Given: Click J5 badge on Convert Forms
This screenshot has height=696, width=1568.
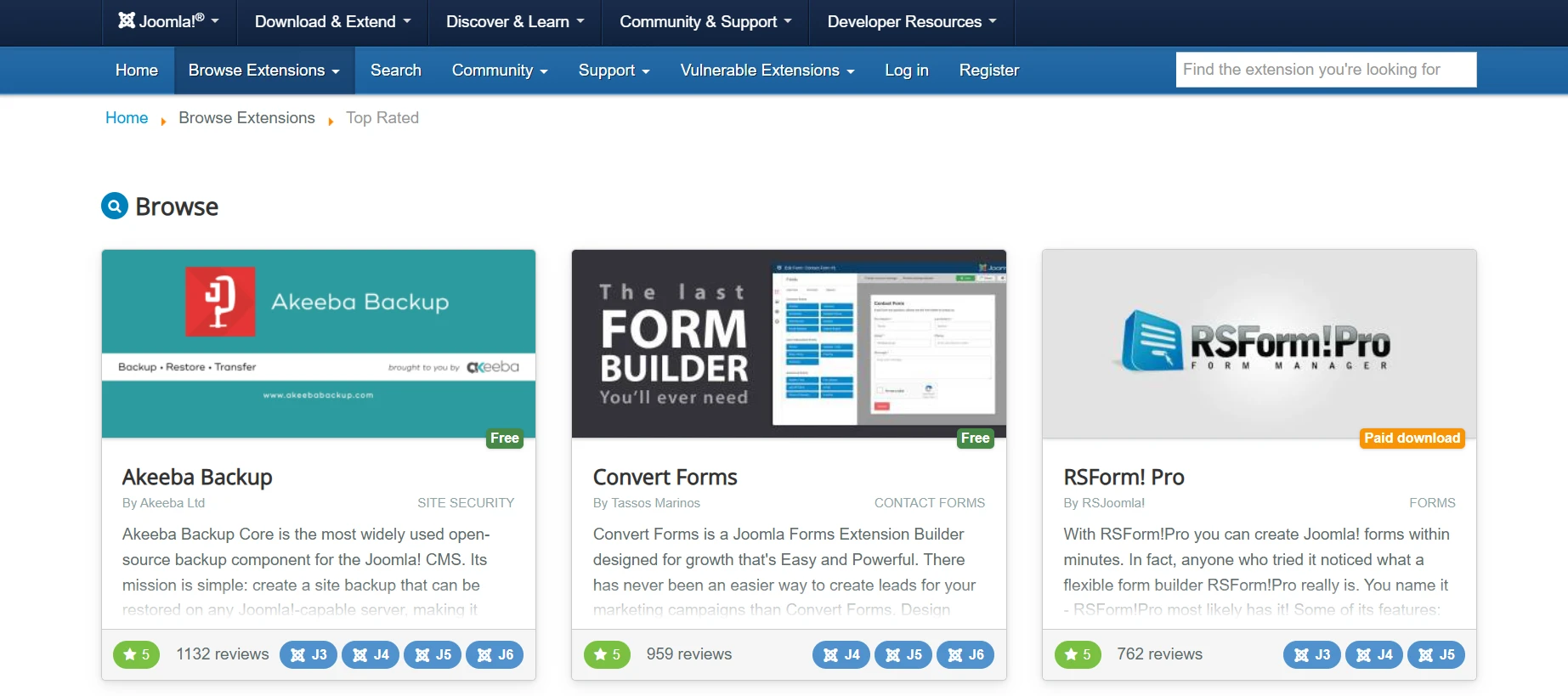Looking at the screenshot, I should pos(903,655).
